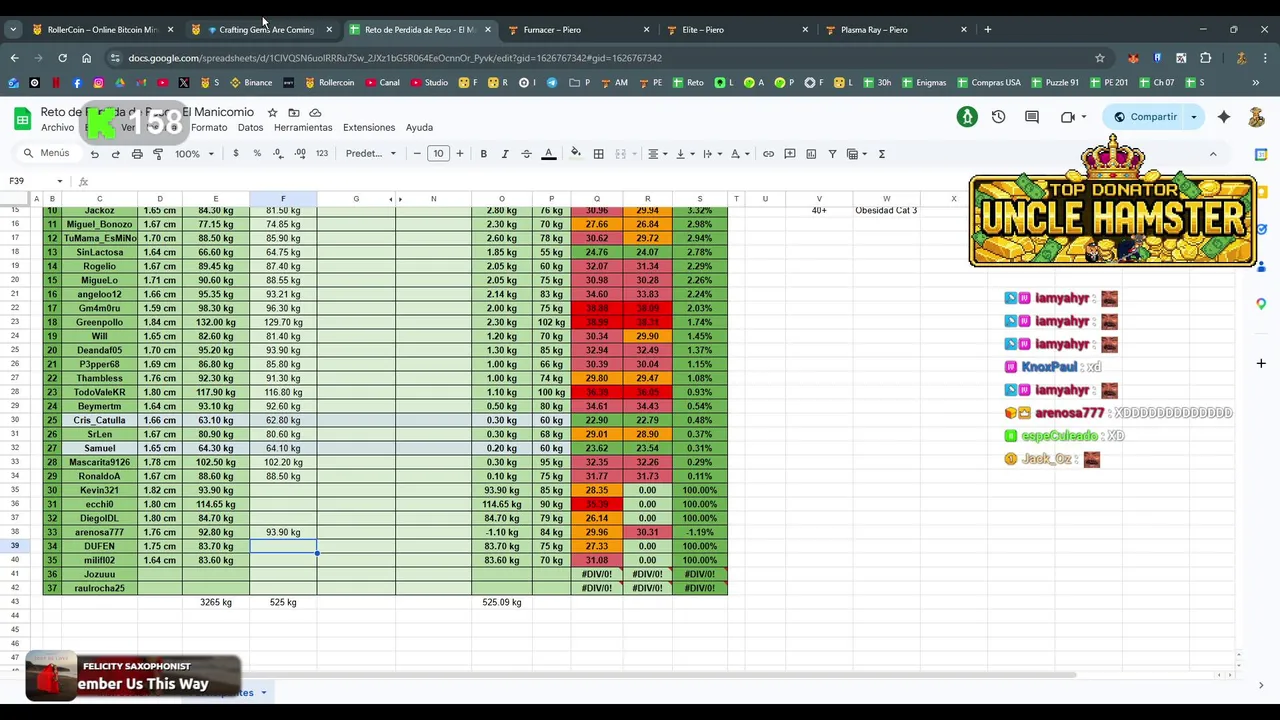Image resolution: width=1280 pixels, height=720 pixels.
Task: Decrease decimal places
Action: click(x=278, y=154)
